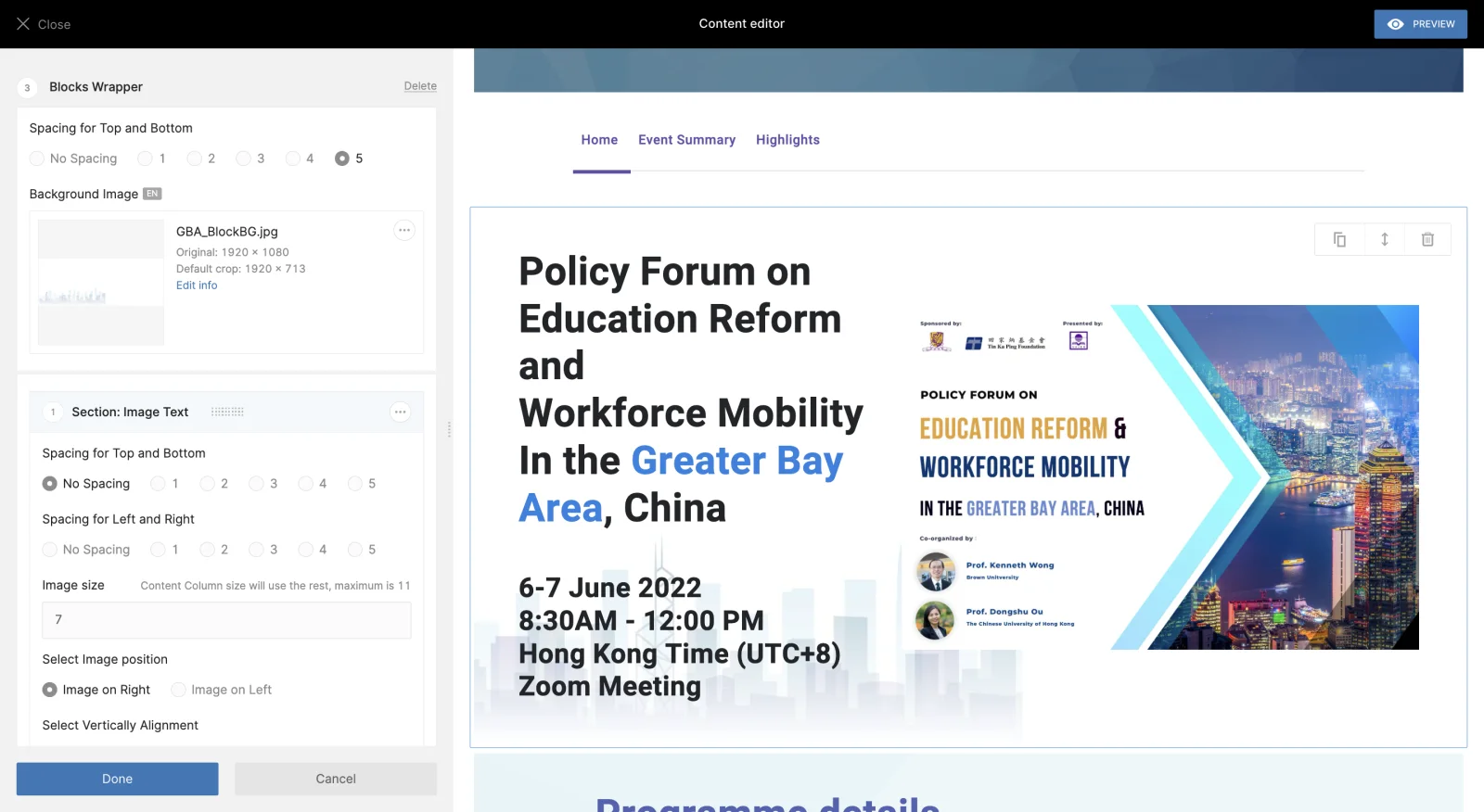The height and width of the screenshot is (812, 1484).
Task: Click the EN language badge by Background Image
Action: 152,194
